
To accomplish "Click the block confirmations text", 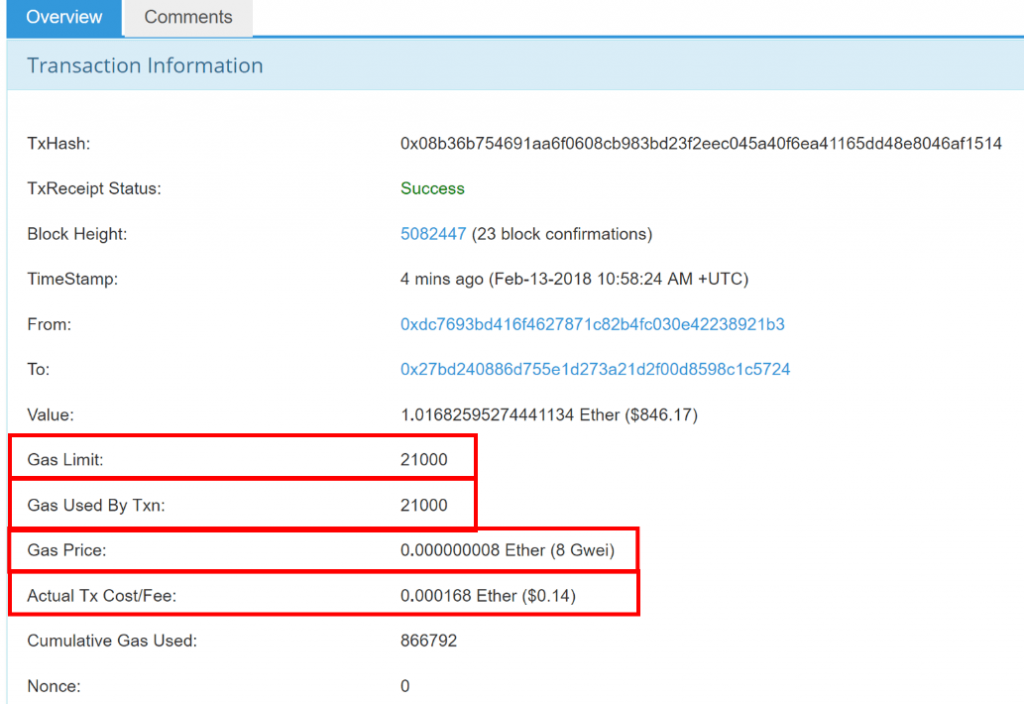I will point(562,234).
